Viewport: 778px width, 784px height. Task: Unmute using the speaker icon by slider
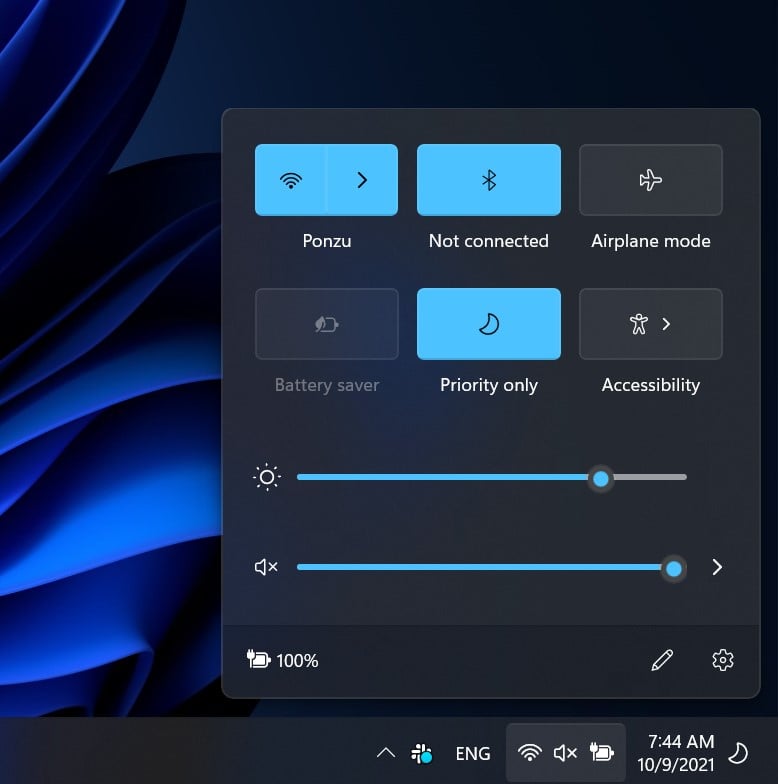tap(266, 567)
